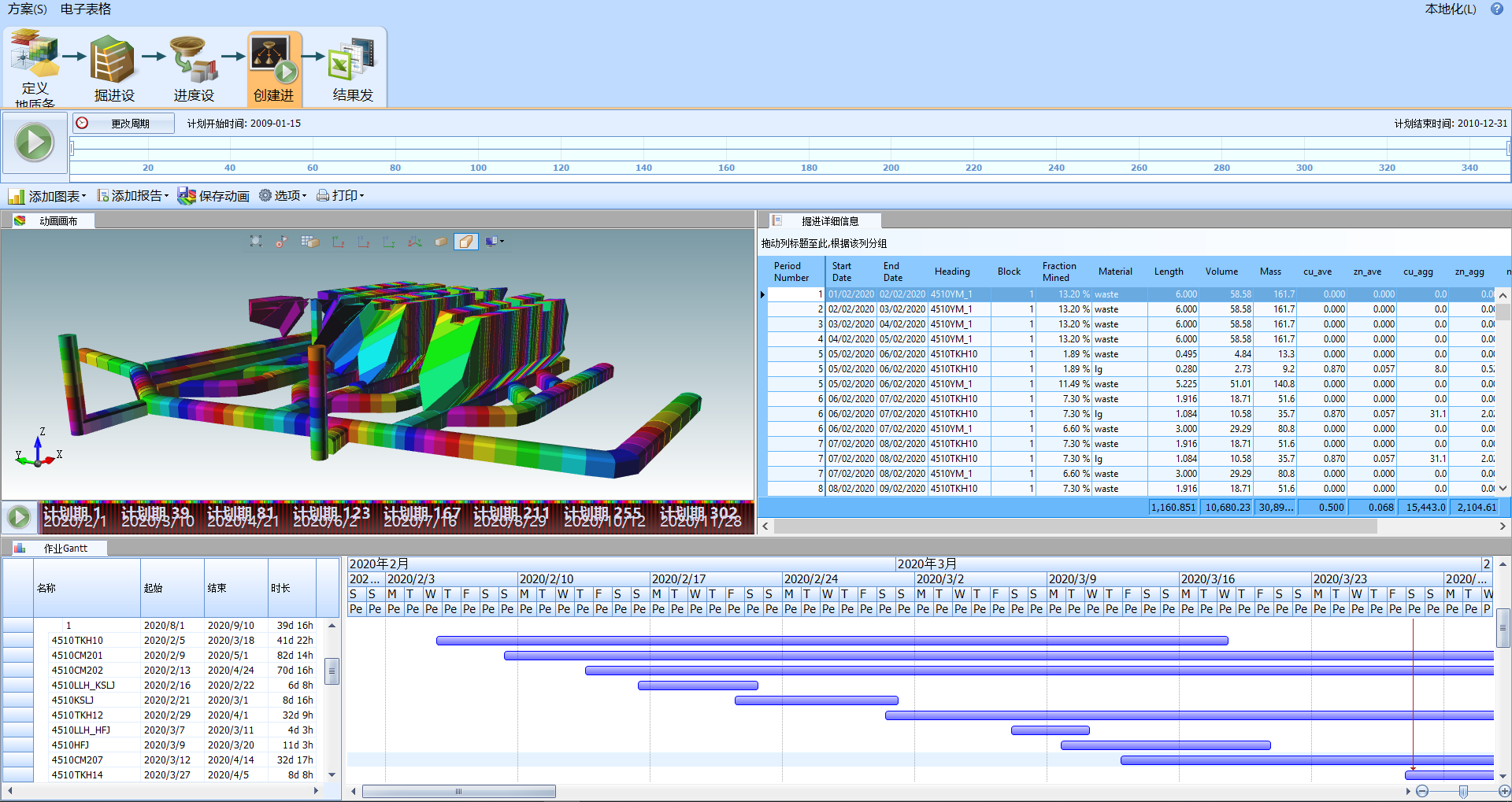
Task: Open the 选项 options dropdown
Action: point(283,196)
